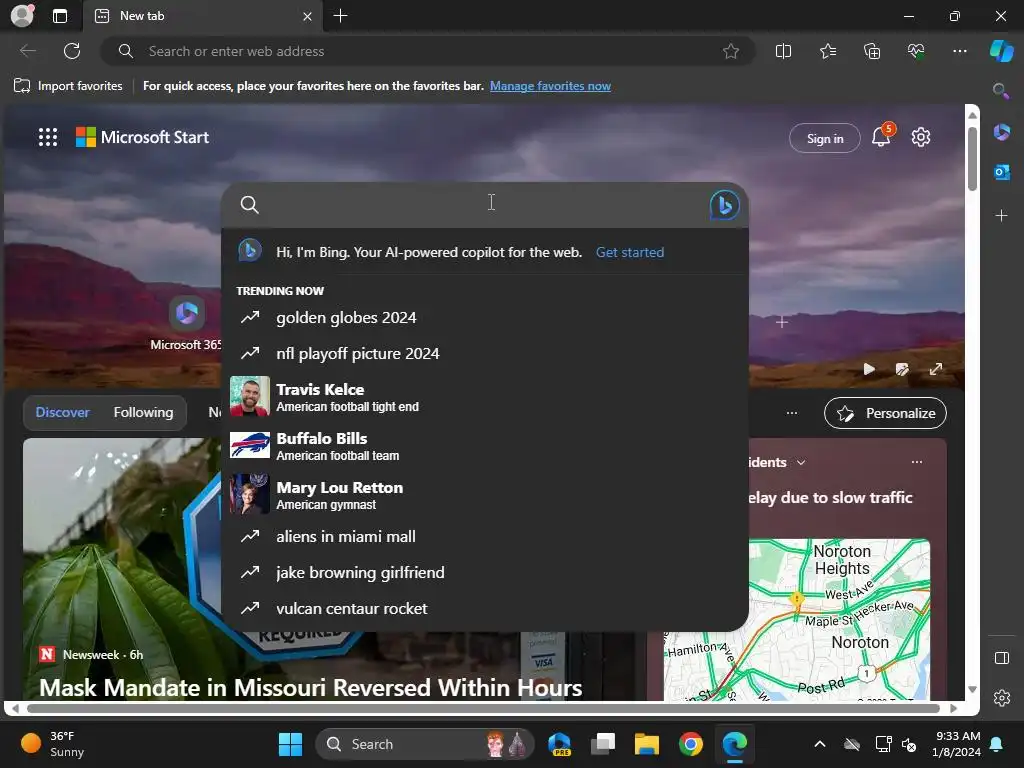
Task: Click the Personalize button
Action: [x=885, y=413]
